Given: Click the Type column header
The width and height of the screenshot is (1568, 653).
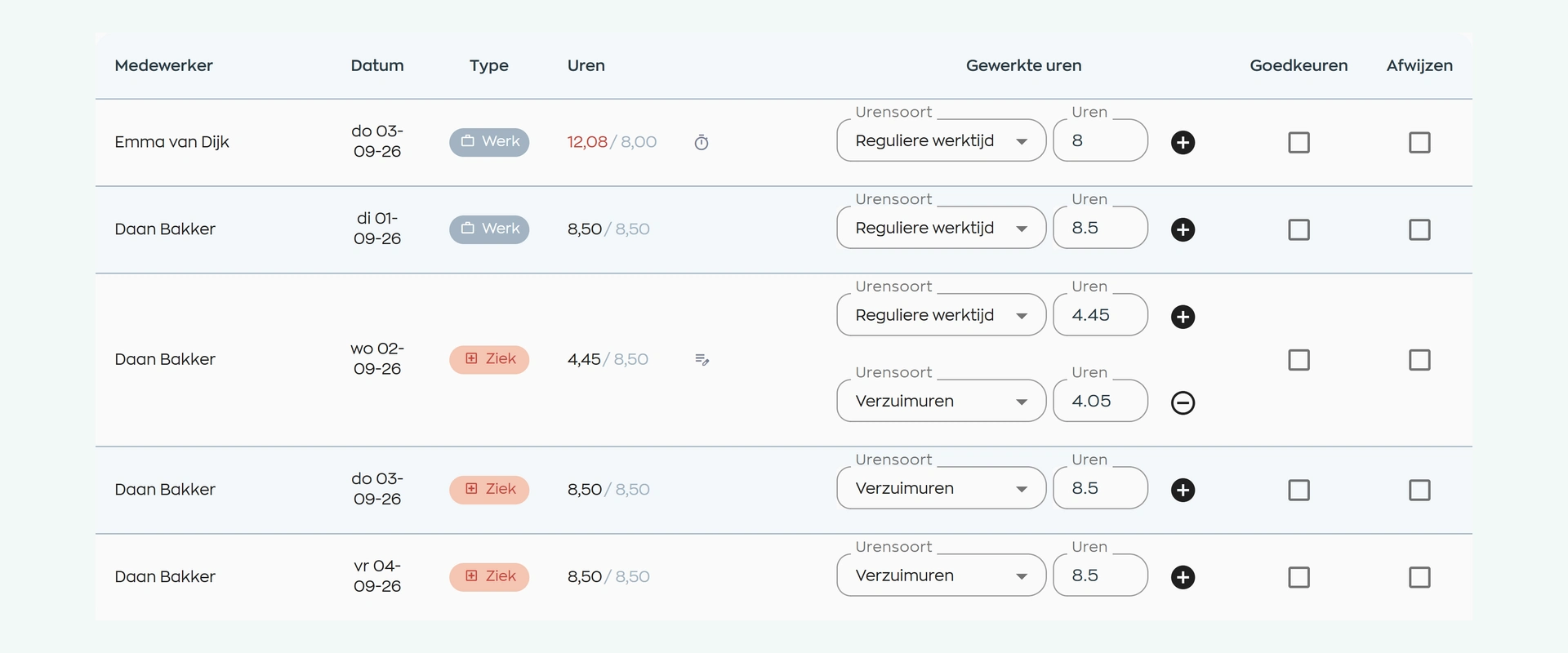Looking at the screenshot, I should click(x=489, y=66).
